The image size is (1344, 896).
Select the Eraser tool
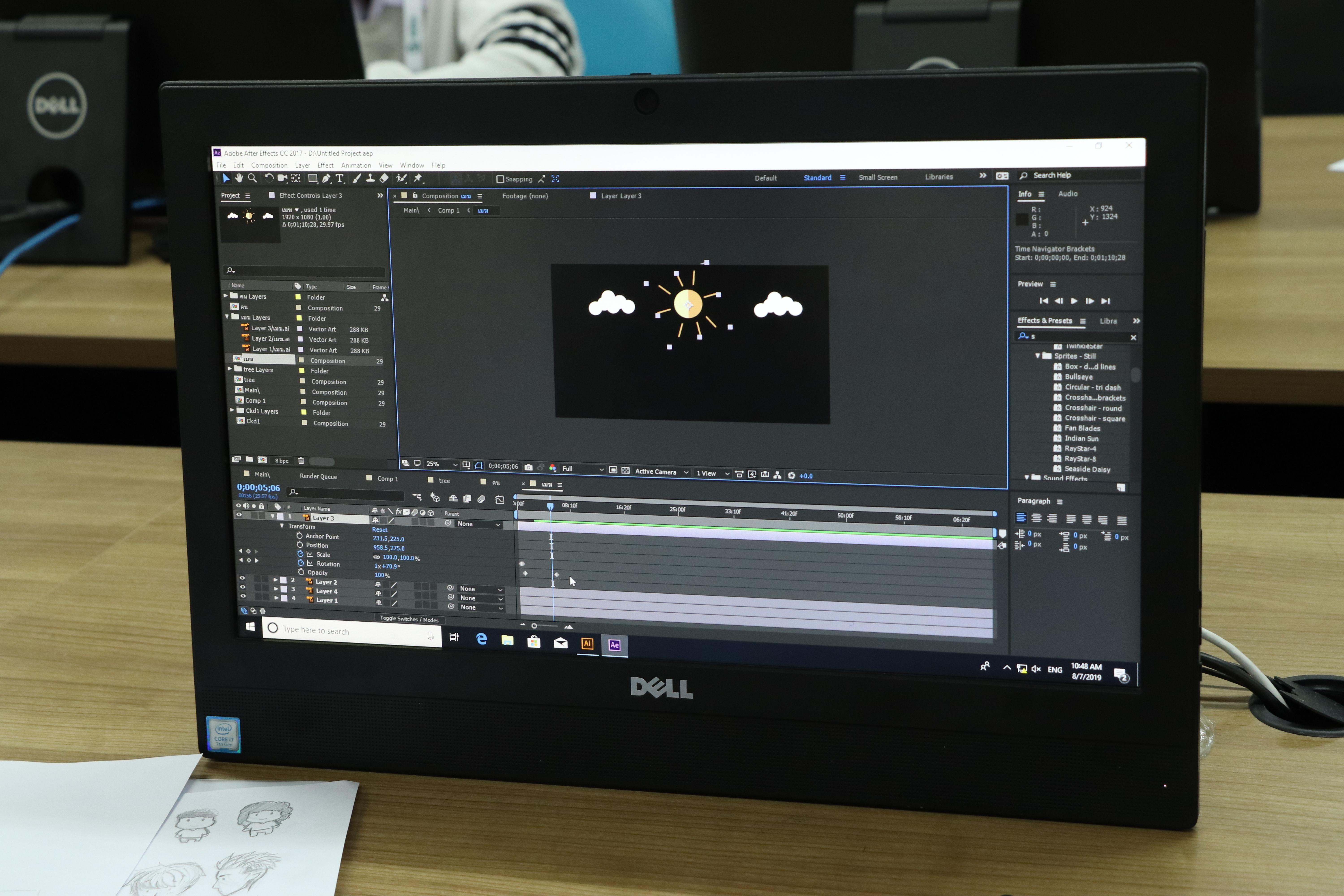(x=384, y=178)
